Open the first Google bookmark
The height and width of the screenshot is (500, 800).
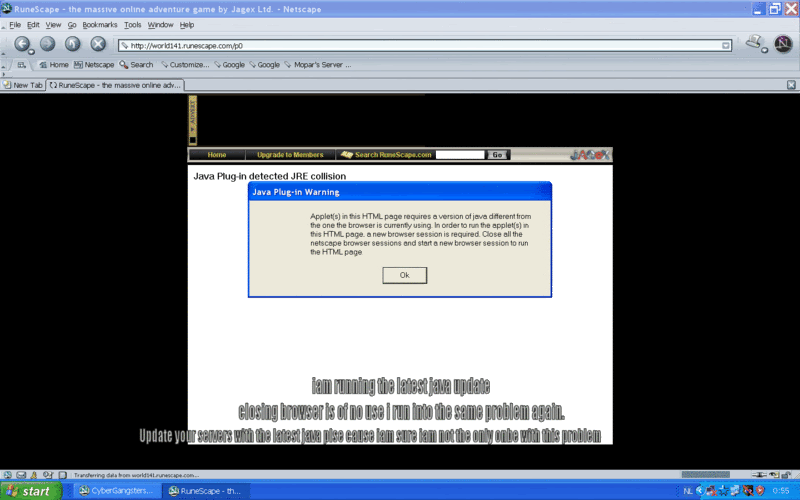(x=230, y=65)
